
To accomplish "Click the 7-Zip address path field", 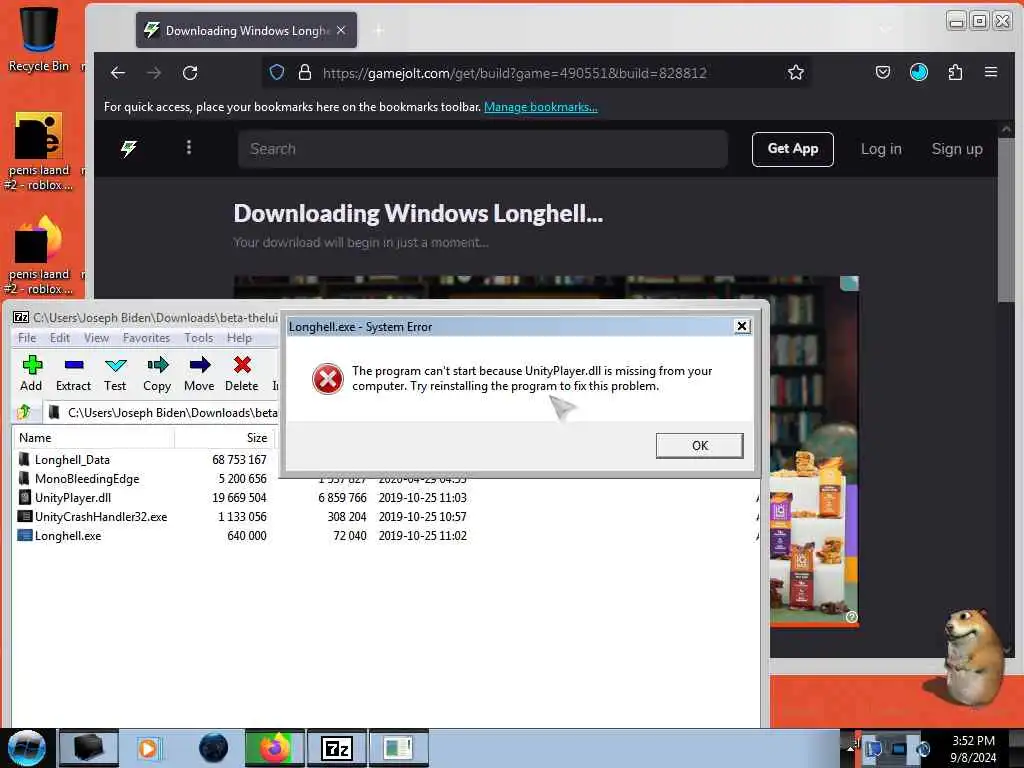I will coord(161,413).
